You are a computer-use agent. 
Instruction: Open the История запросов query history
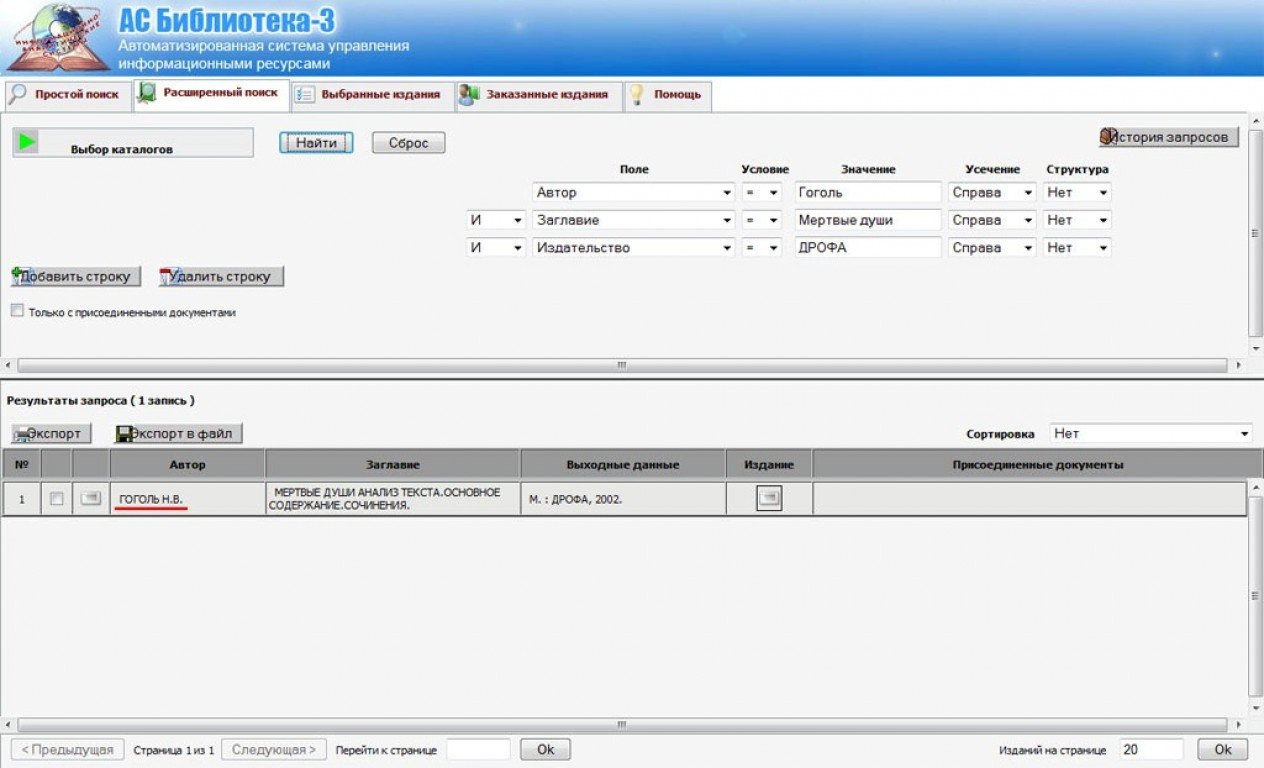tap(1168, 137)
